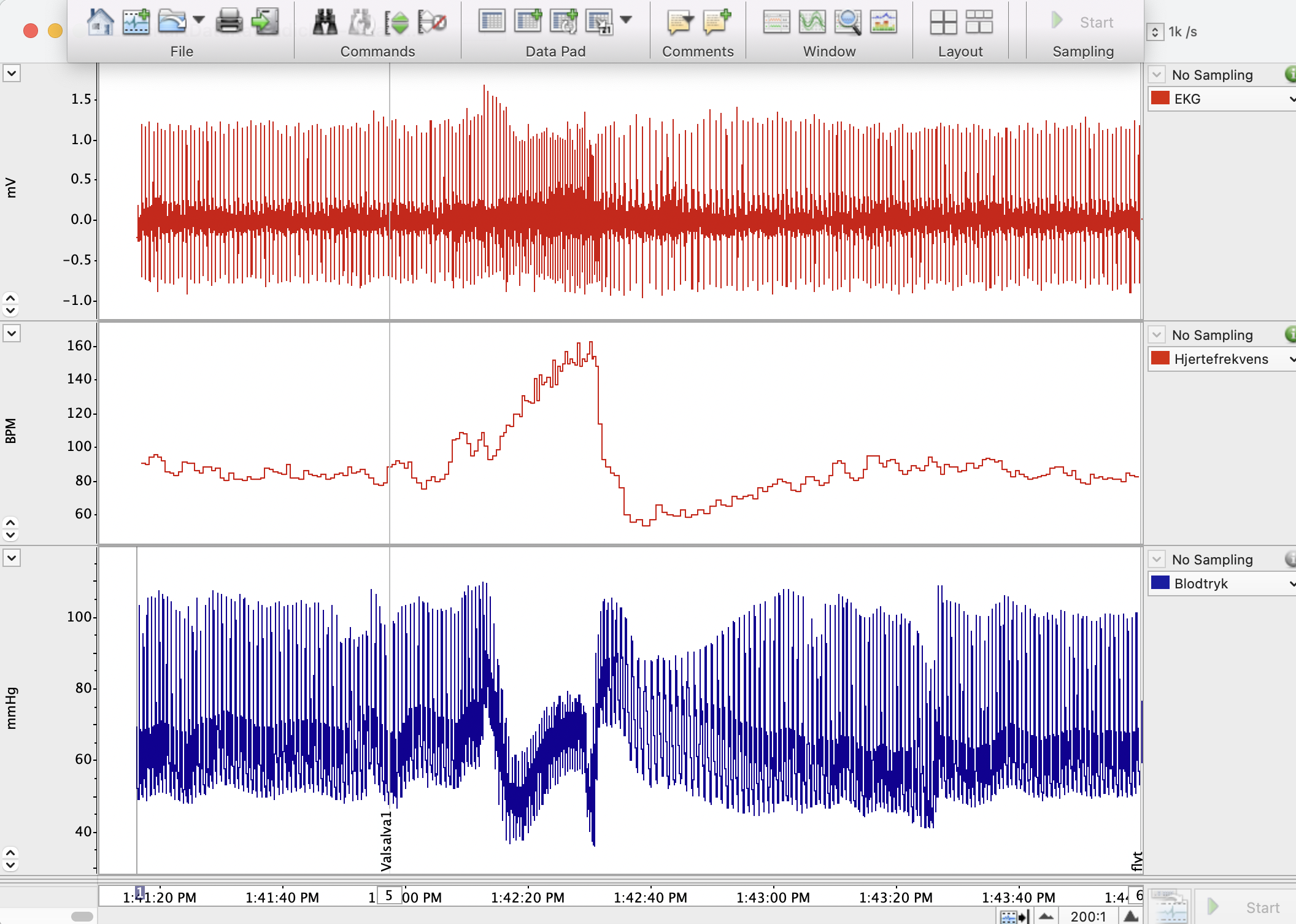Click the Print icon
Viewport: 1296px width, 924px height.
229,22
